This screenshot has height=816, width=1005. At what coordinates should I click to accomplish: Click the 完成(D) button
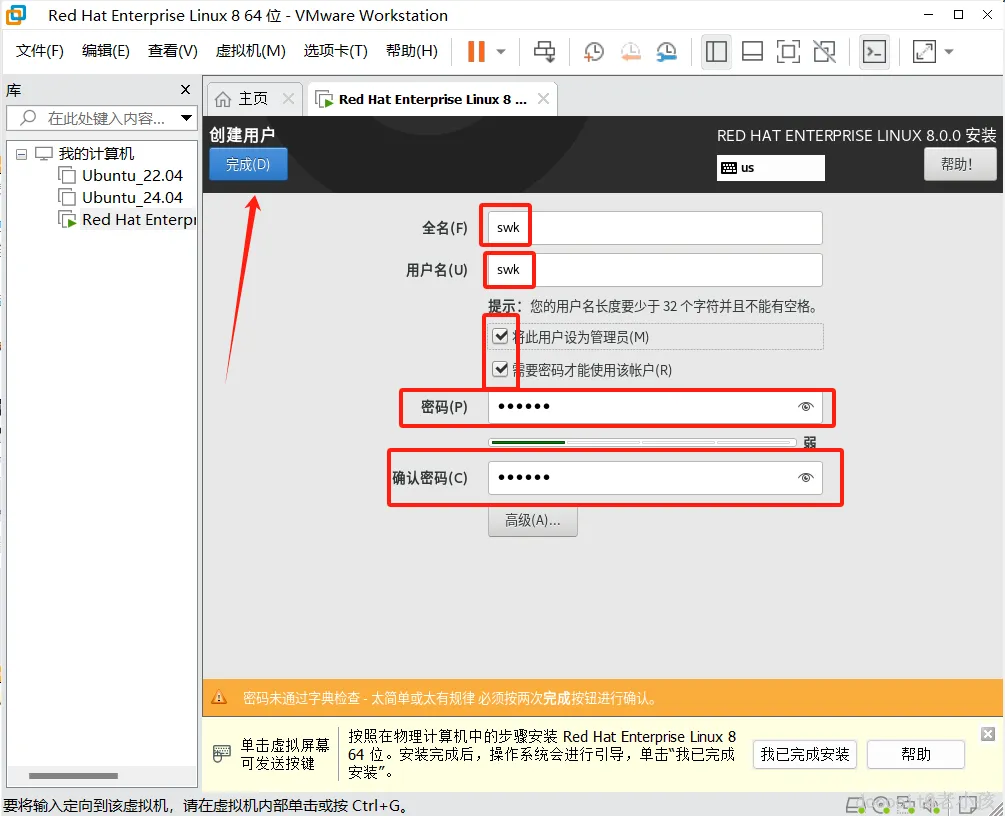248,164
